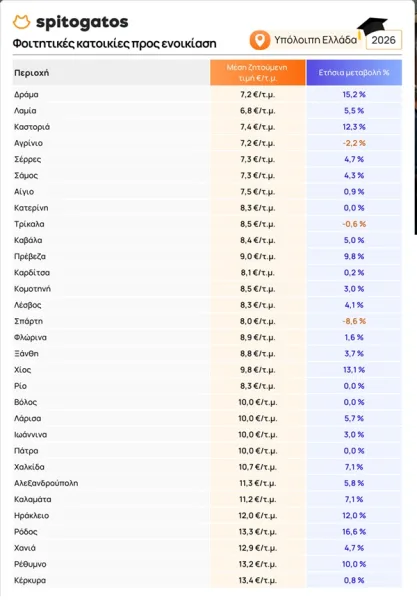417x600 pixels.
Task: Select the Δράμα row name
Action: point(26,95)
